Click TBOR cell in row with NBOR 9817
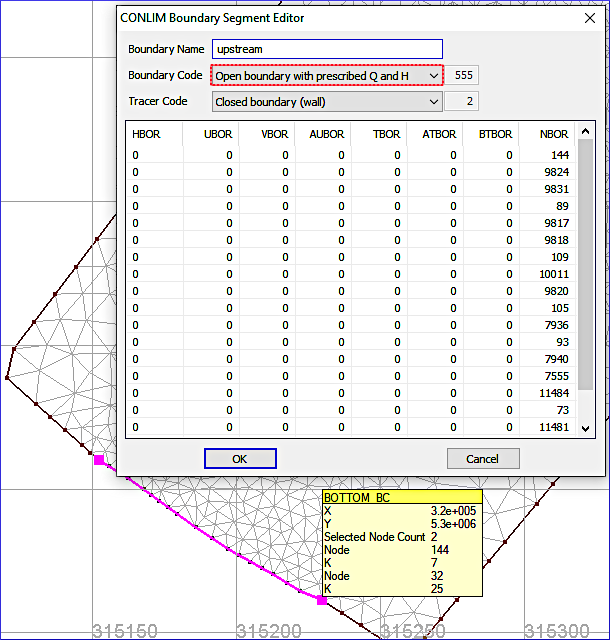This screenshot has width=610, height=640. point(378,223)
